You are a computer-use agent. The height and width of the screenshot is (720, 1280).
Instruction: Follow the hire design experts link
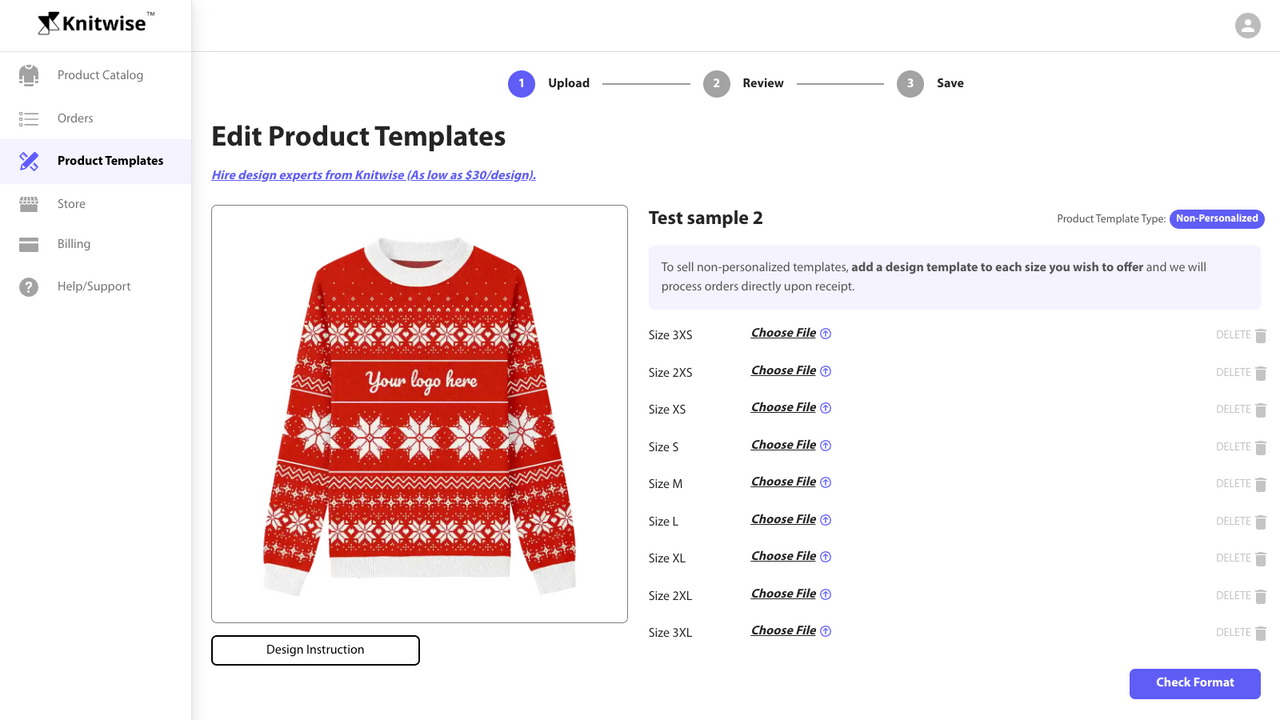tap(373, 174)
